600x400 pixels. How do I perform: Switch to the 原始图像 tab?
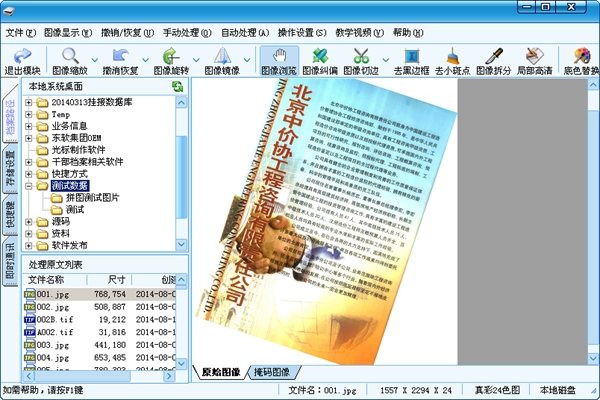(221, 372)
